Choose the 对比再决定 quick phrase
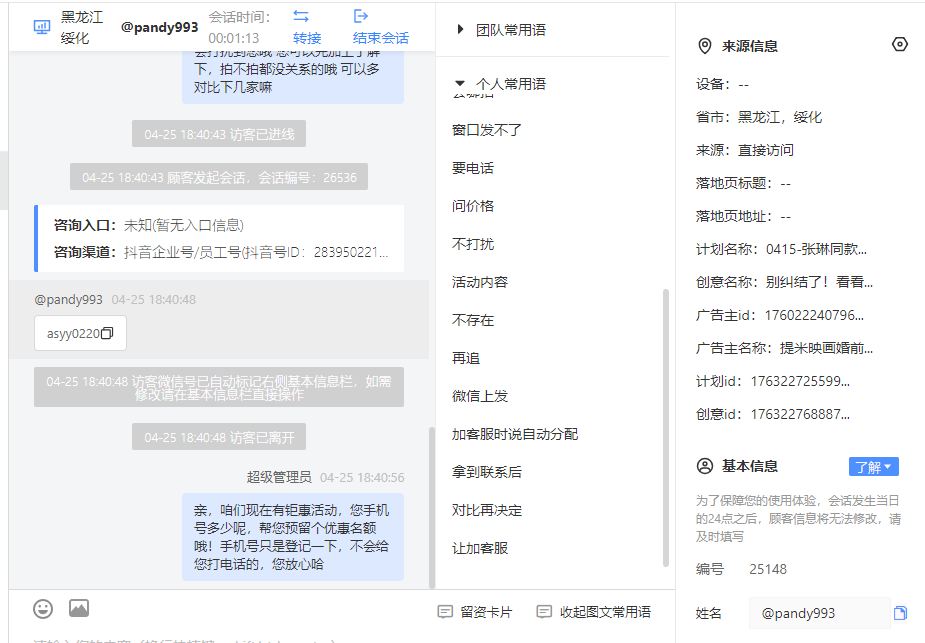 [x=487, y=510]
